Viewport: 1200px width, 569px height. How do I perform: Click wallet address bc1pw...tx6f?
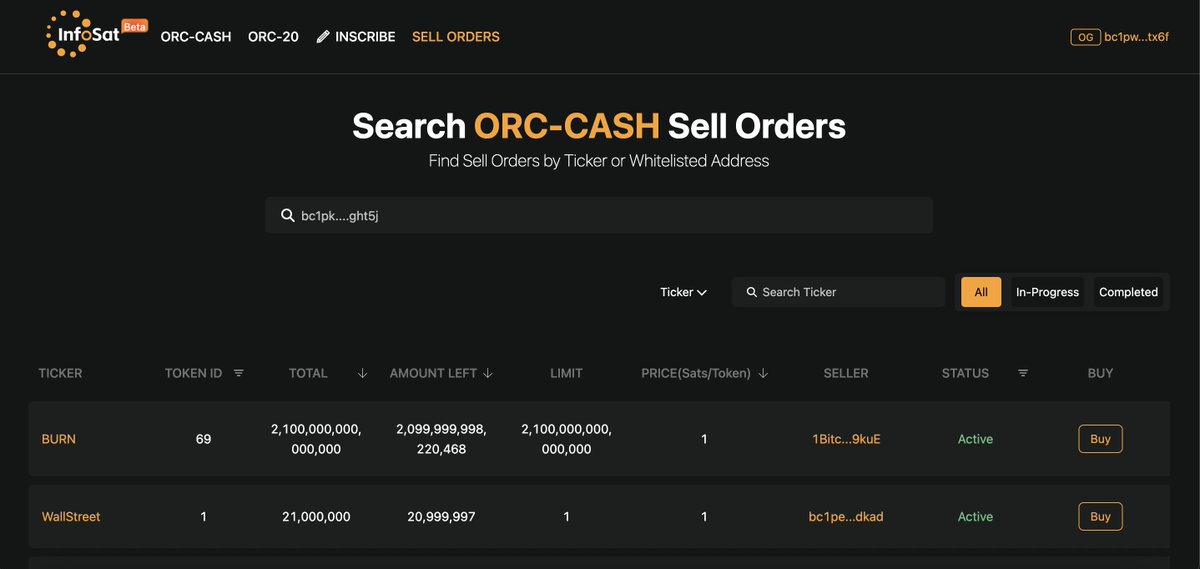pyautogui.click(x=1137, y=37)
